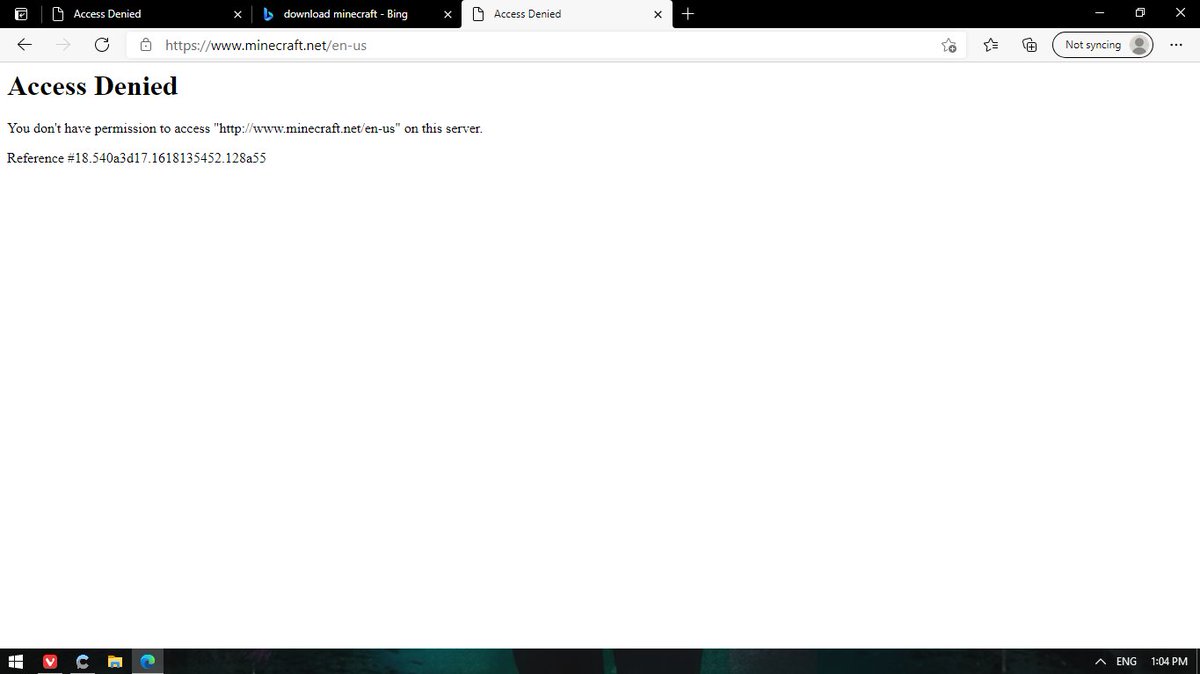Screen dimensions: 1200x674
Task: Open File Explorer from the taskbar
Action: coord(115,661)
